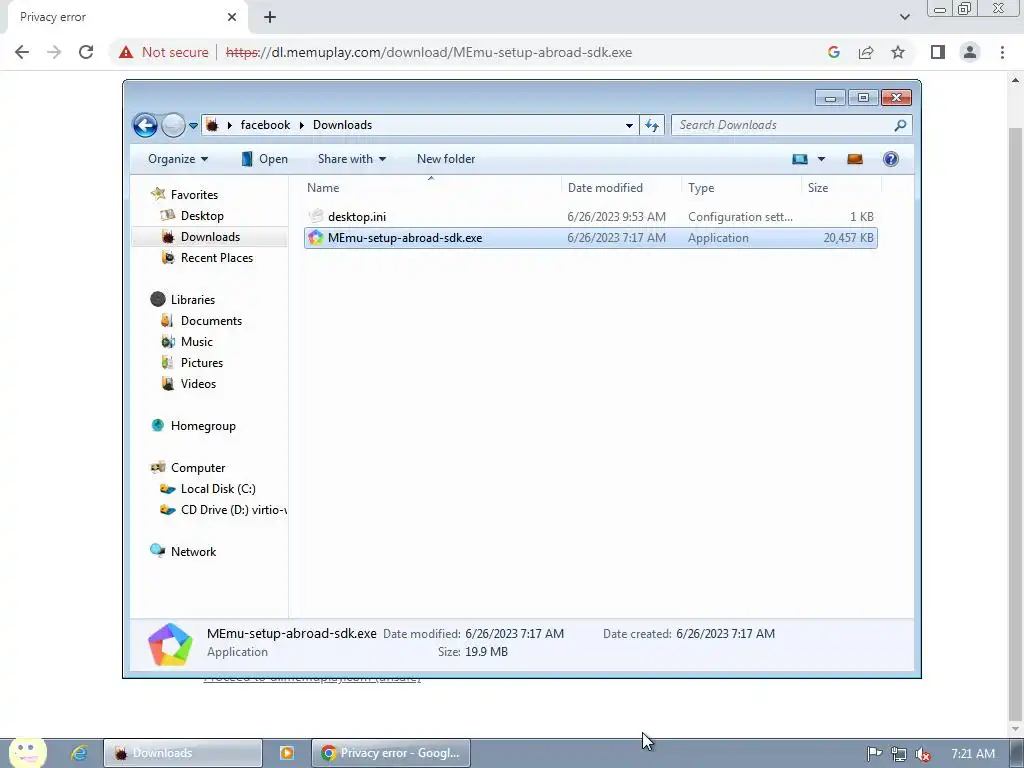This screenshot has height=768, width=1024.
Task: Open Pictures library
Action: tap(201, 362)
